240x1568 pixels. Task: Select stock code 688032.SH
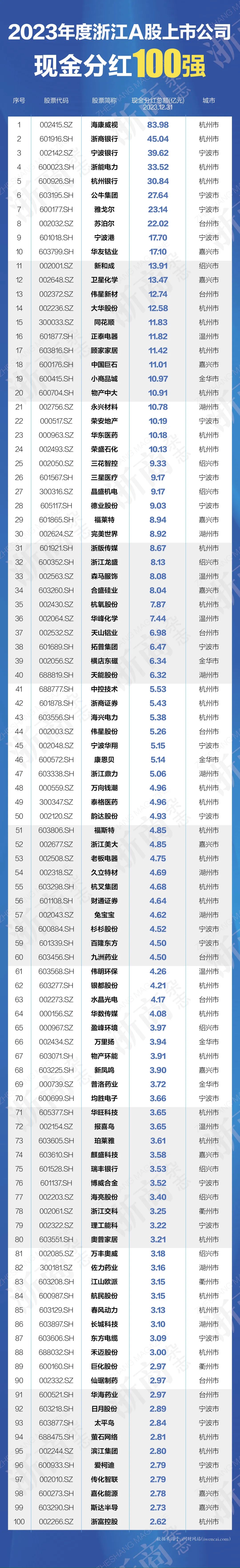pyautogui.click(x=56, y=1352)
